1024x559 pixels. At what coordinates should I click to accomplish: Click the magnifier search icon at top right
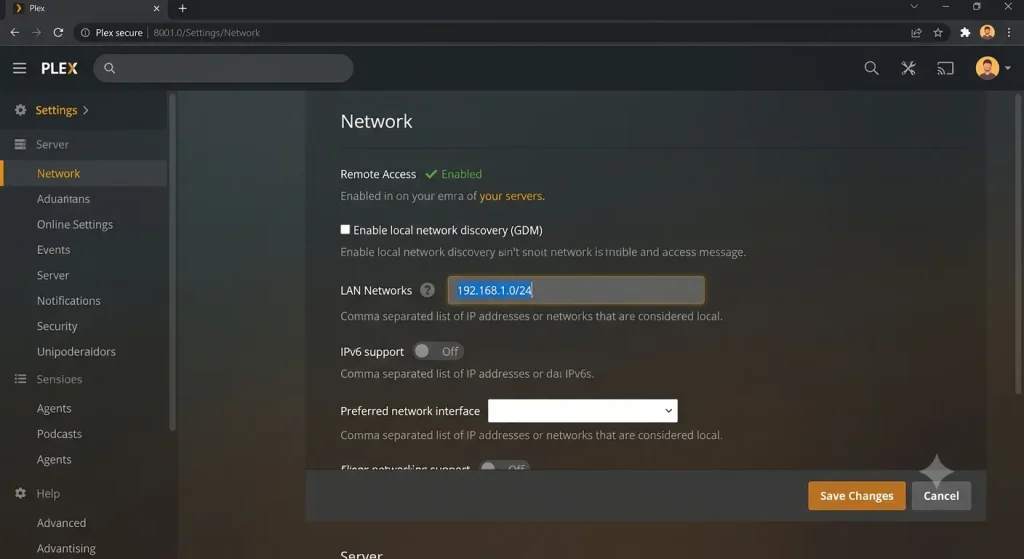871,68
